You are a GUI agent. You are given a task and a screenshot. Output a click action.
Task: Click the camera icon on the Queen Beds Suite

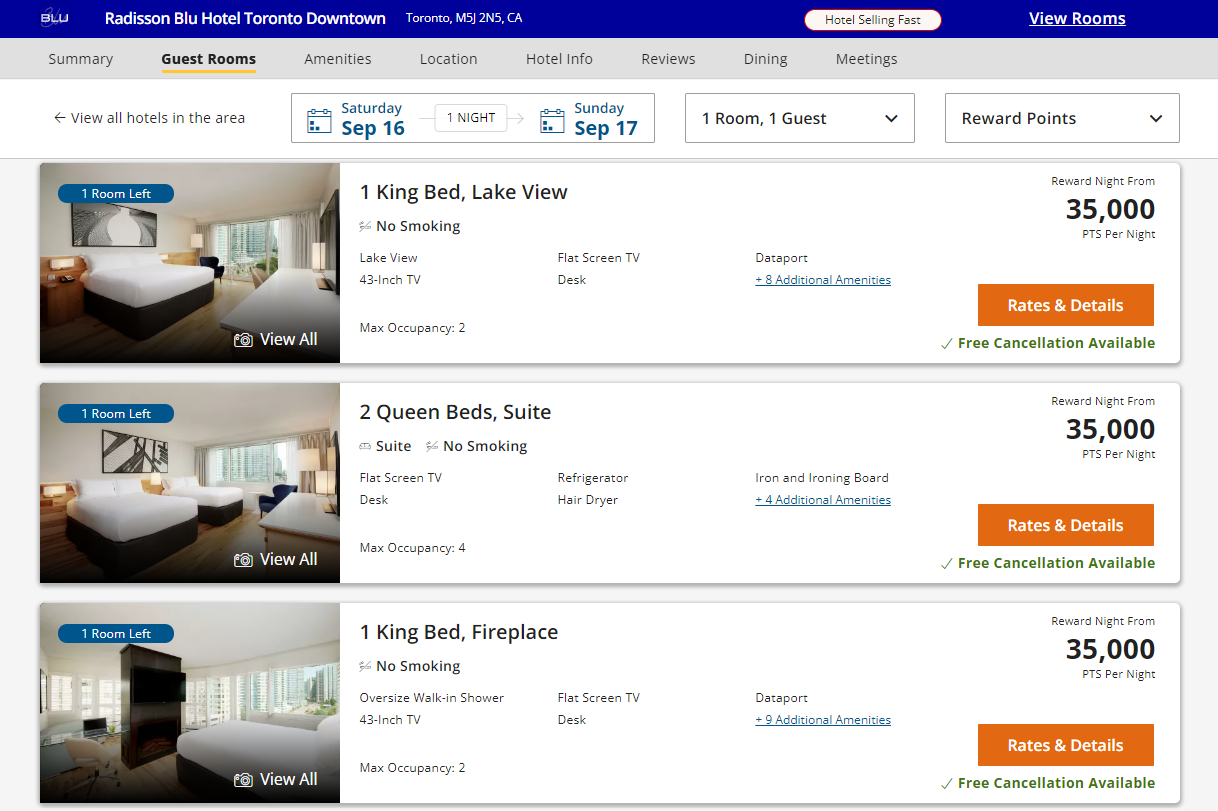tap(242, 559)
